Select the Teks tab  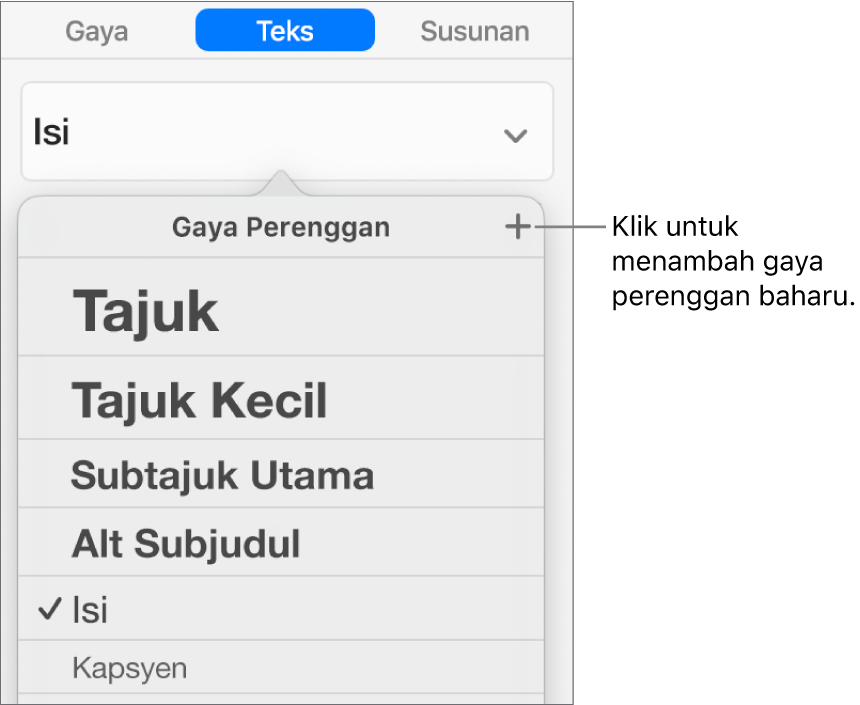pyautogui.click(x=285, y=30)
